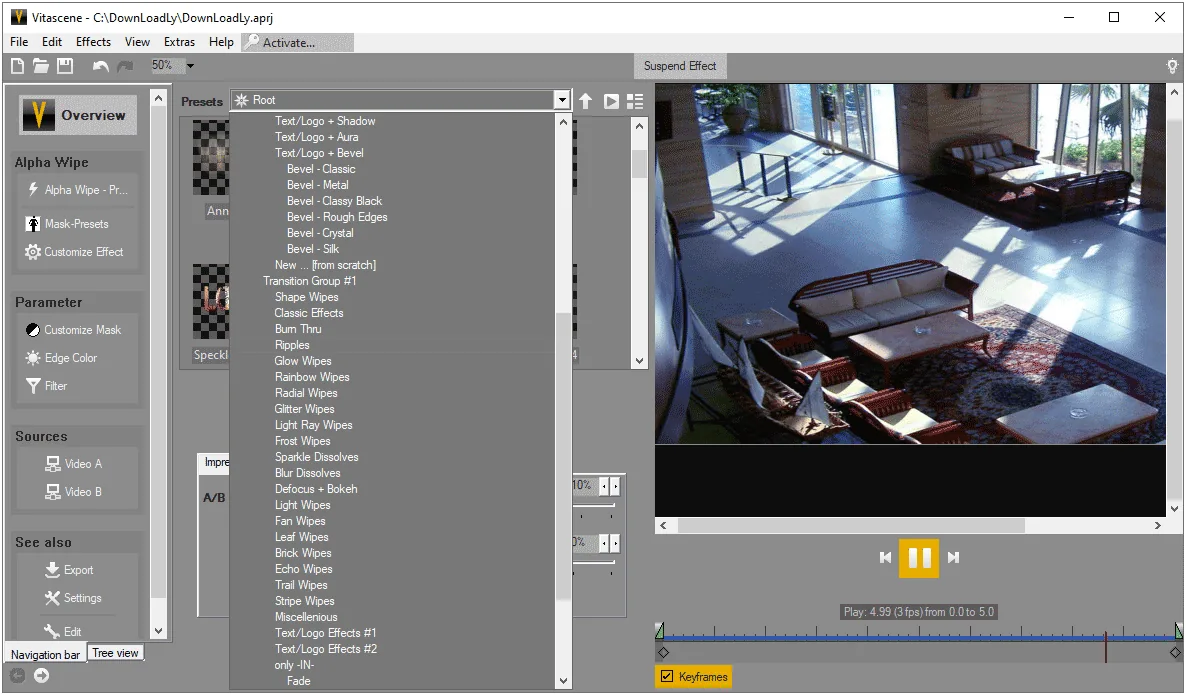Toggle the Suspend Effect button
1186x695 pixels.
click(680, 66)
